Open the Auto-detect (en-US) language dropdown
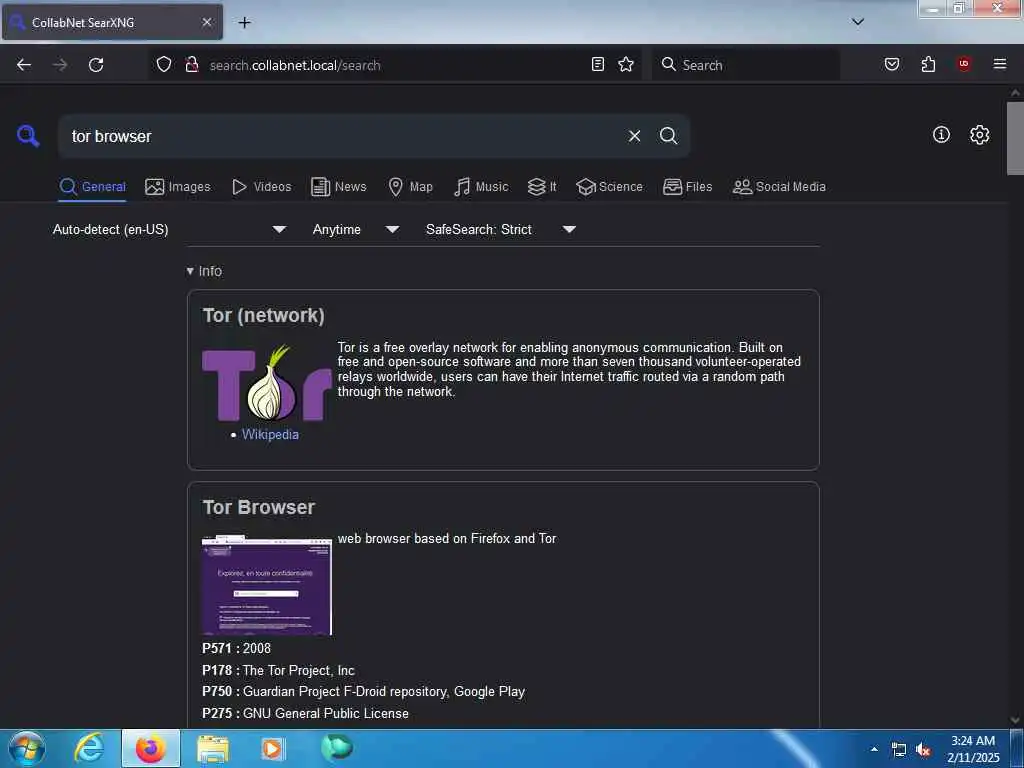1024x768 pixels. 169,229
